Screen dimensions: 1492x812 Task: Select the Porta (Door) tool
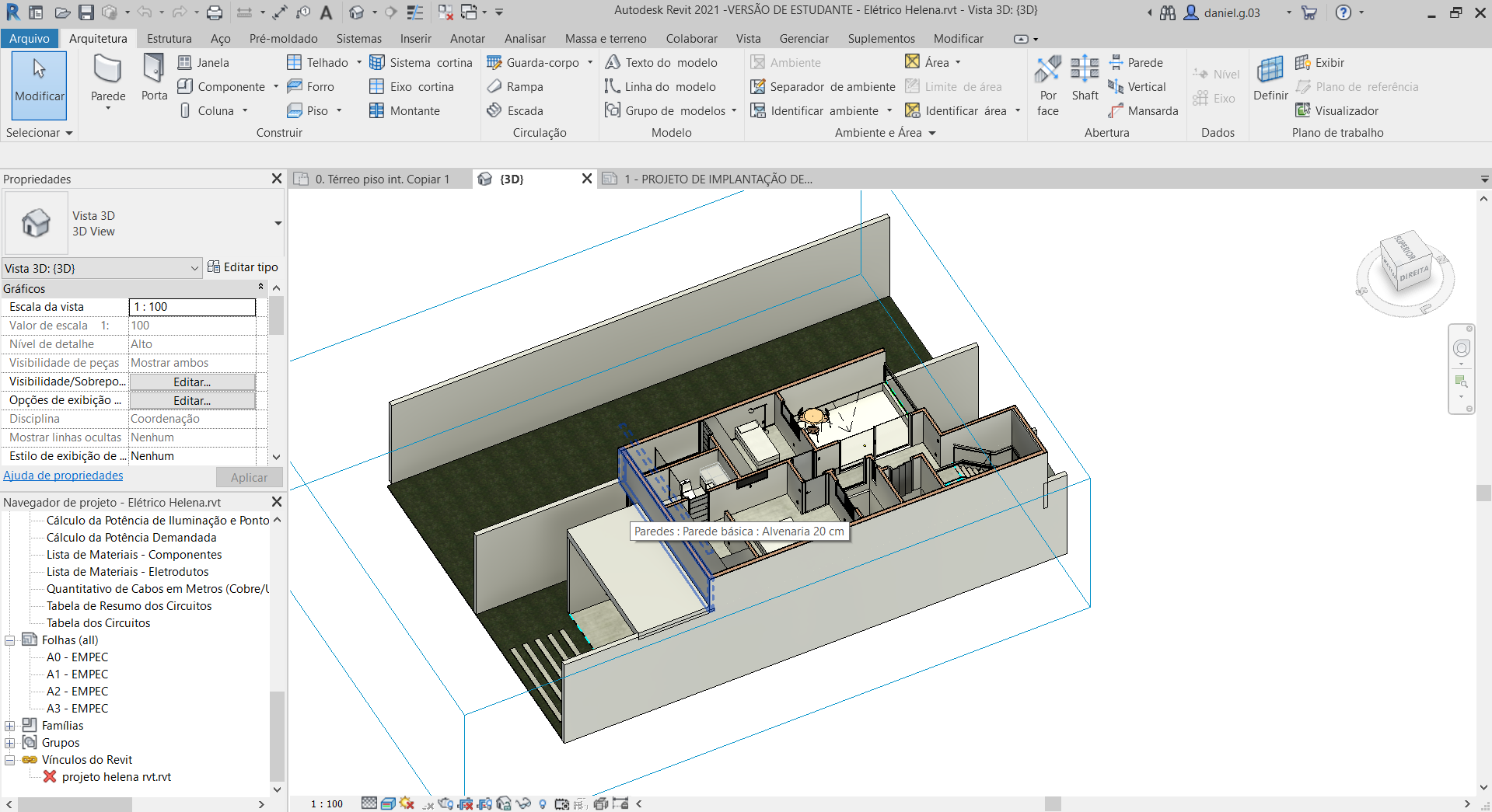point(153,82)
